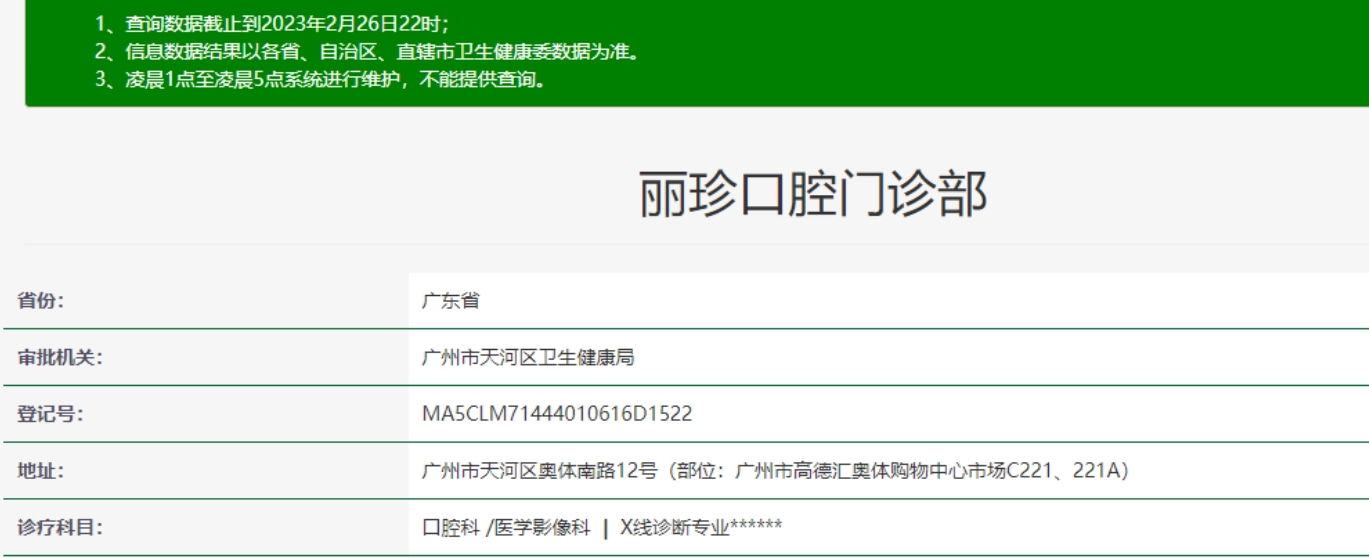This screenshot has width=1369, height=558.
Task: Click the value 广东省
Action: point(451,301)
